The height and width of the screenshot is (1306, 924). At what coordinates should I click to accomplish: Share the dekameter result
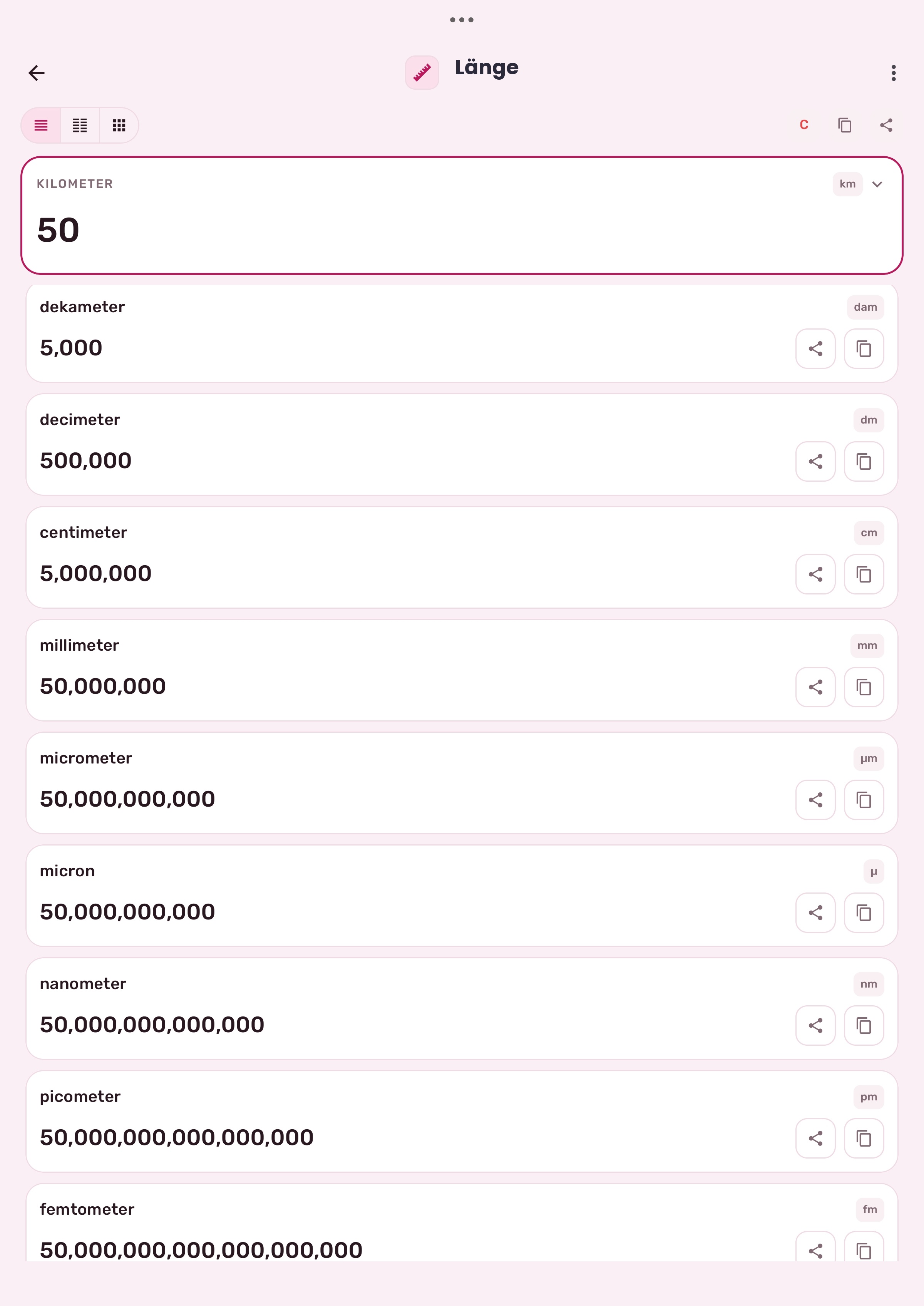click(x=815, y=348)
